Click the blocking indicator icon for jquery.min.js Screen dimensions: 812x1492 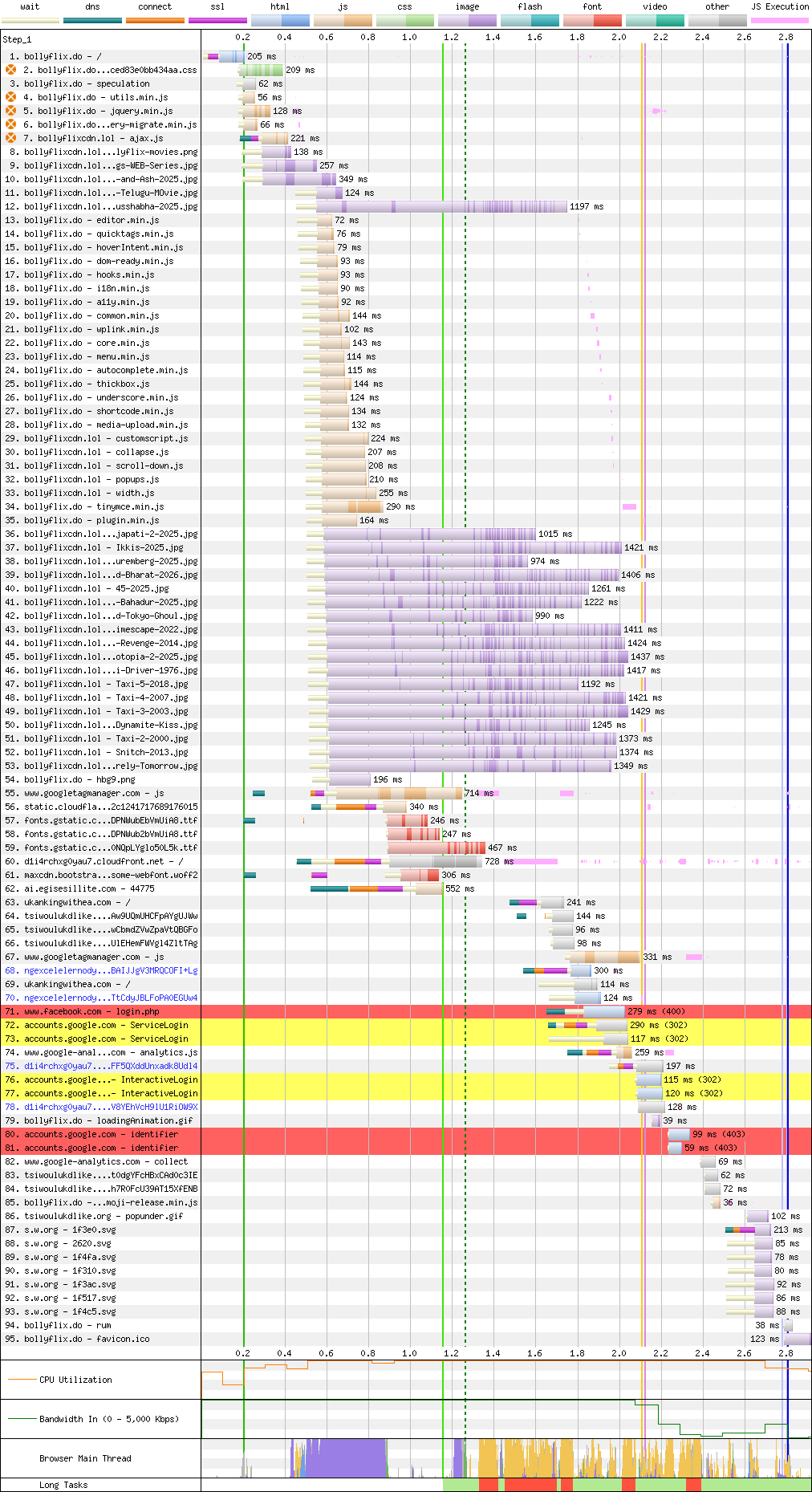tap(11, 111)
